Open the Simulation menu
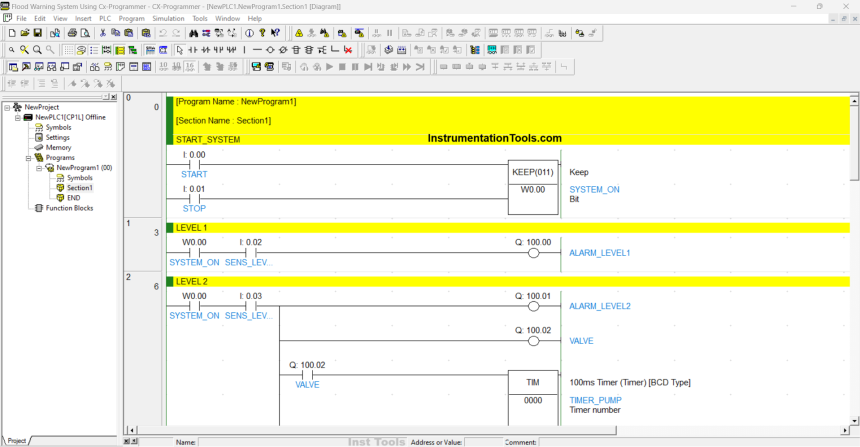 [x=168, y=18]
